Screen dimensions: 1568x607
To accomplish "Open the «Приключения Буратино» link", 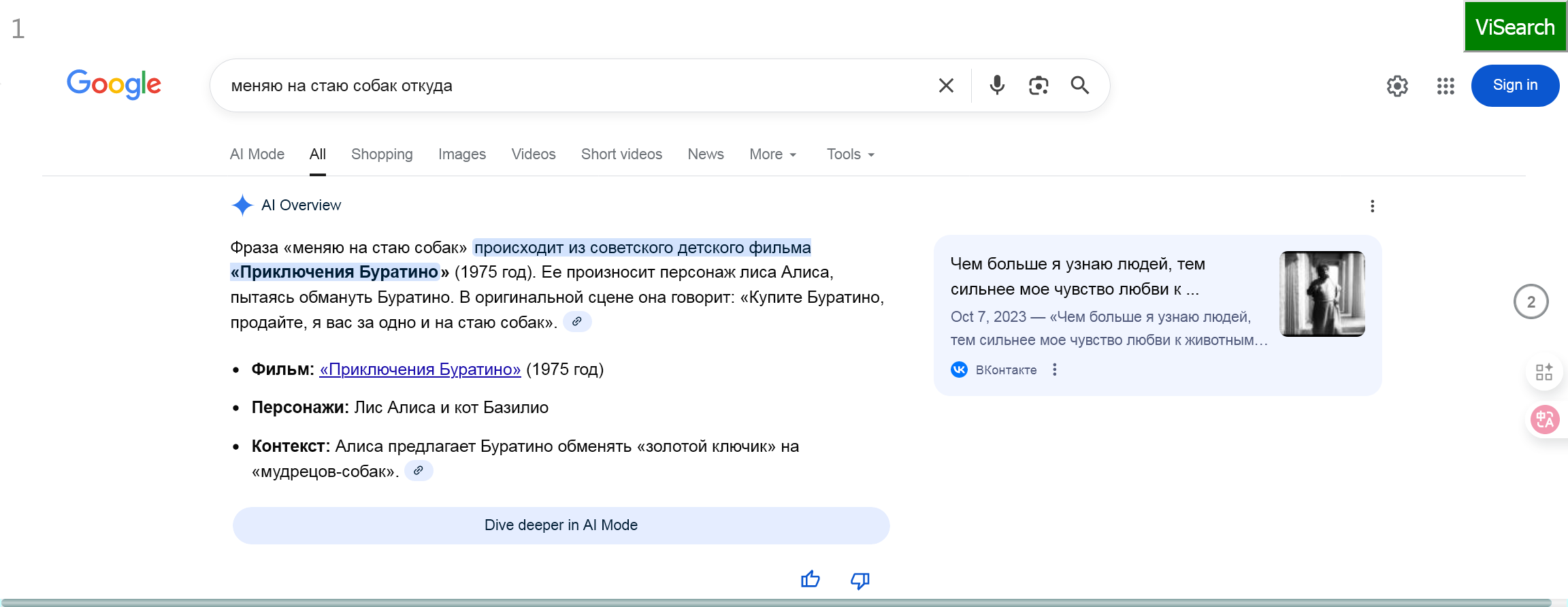I will coord(420,370).
